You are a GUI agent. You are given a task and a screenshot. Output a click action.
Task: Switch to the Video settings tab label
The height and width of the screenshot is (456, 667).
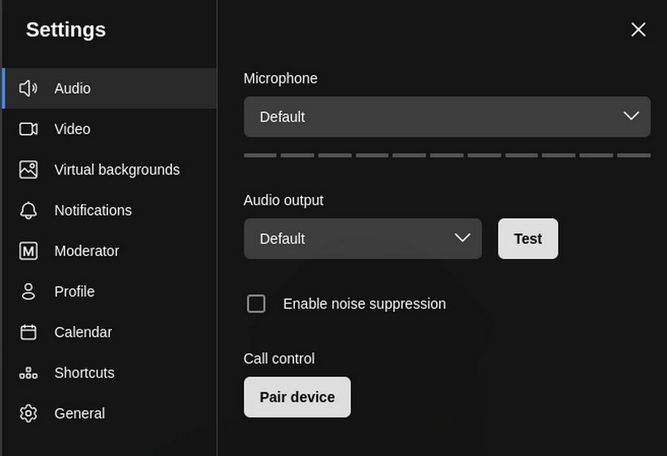click(72, 129)
